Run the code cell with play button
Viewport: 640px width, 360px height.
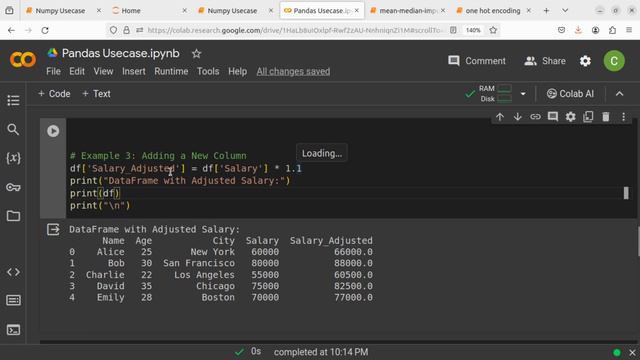tap(53, 131)
